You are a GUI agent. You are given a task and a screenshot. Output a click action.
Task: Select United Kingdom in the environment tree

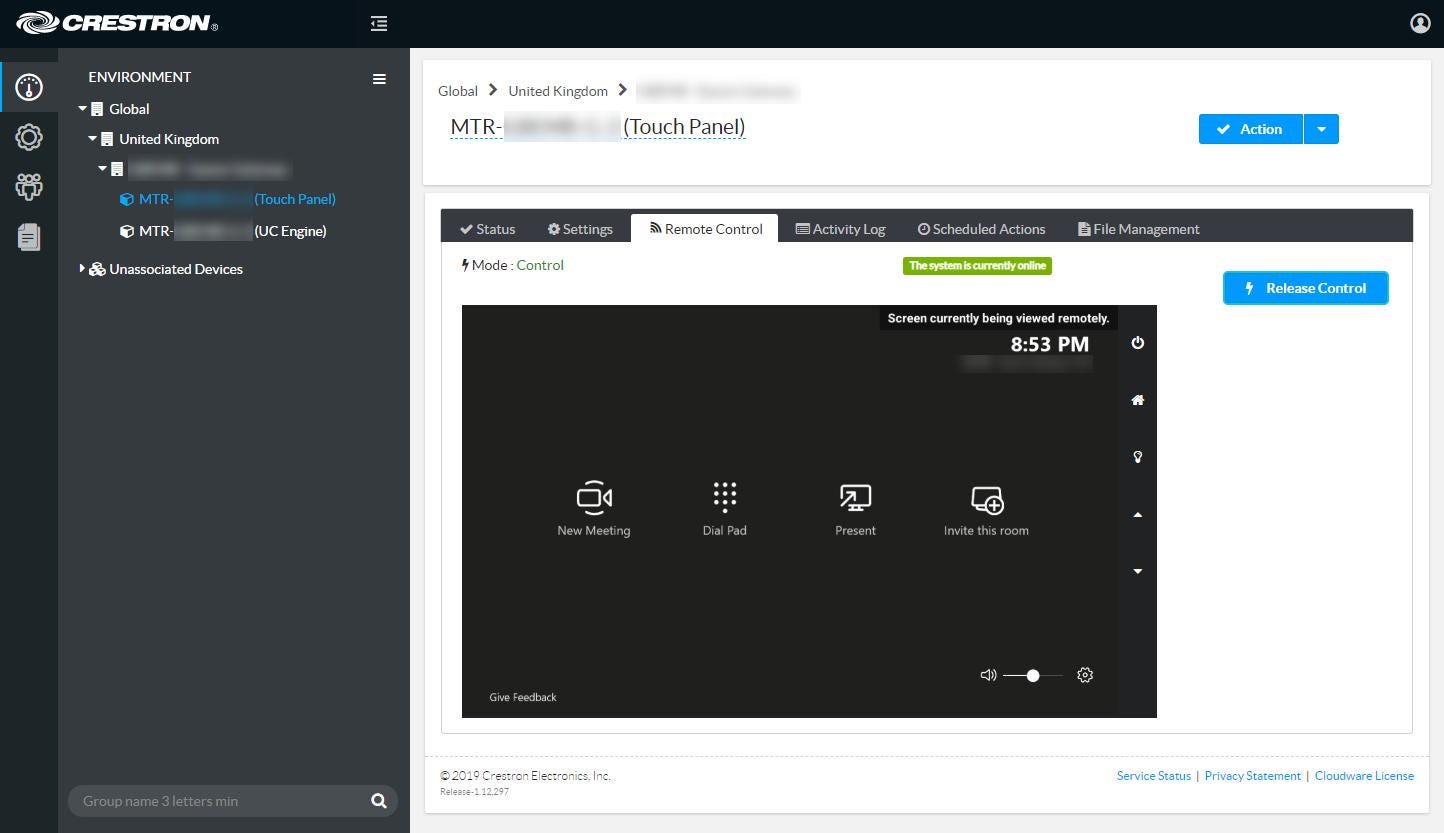169,139
